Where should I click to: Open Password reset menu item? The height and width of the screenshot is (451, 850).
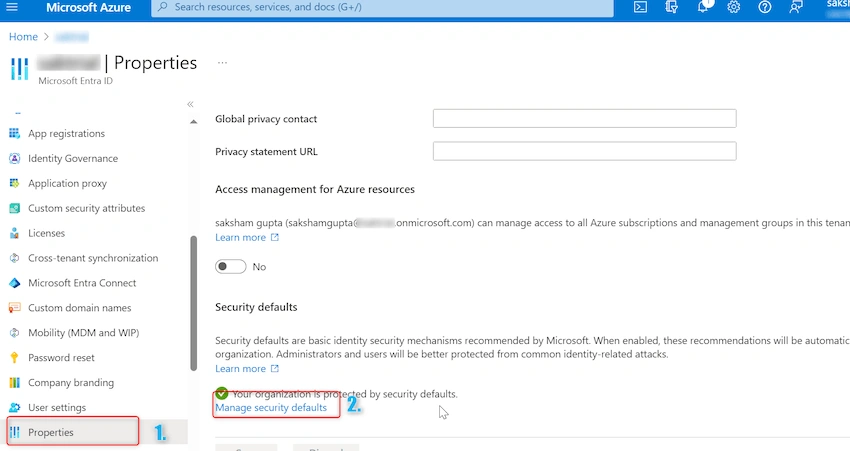[61, 358]
